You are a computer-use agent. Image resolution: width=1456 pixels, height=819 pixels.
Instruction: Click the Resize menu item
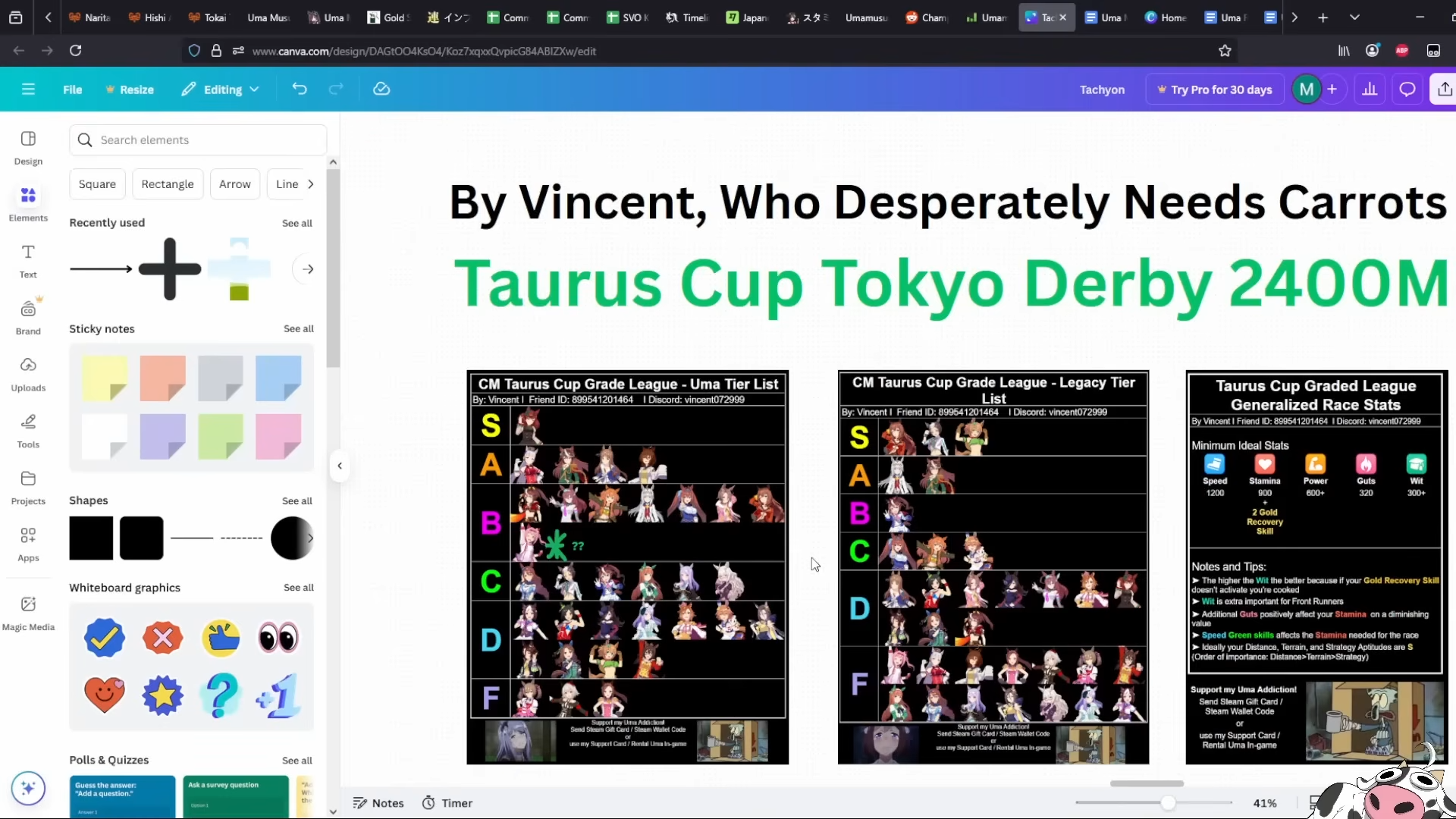130,89
